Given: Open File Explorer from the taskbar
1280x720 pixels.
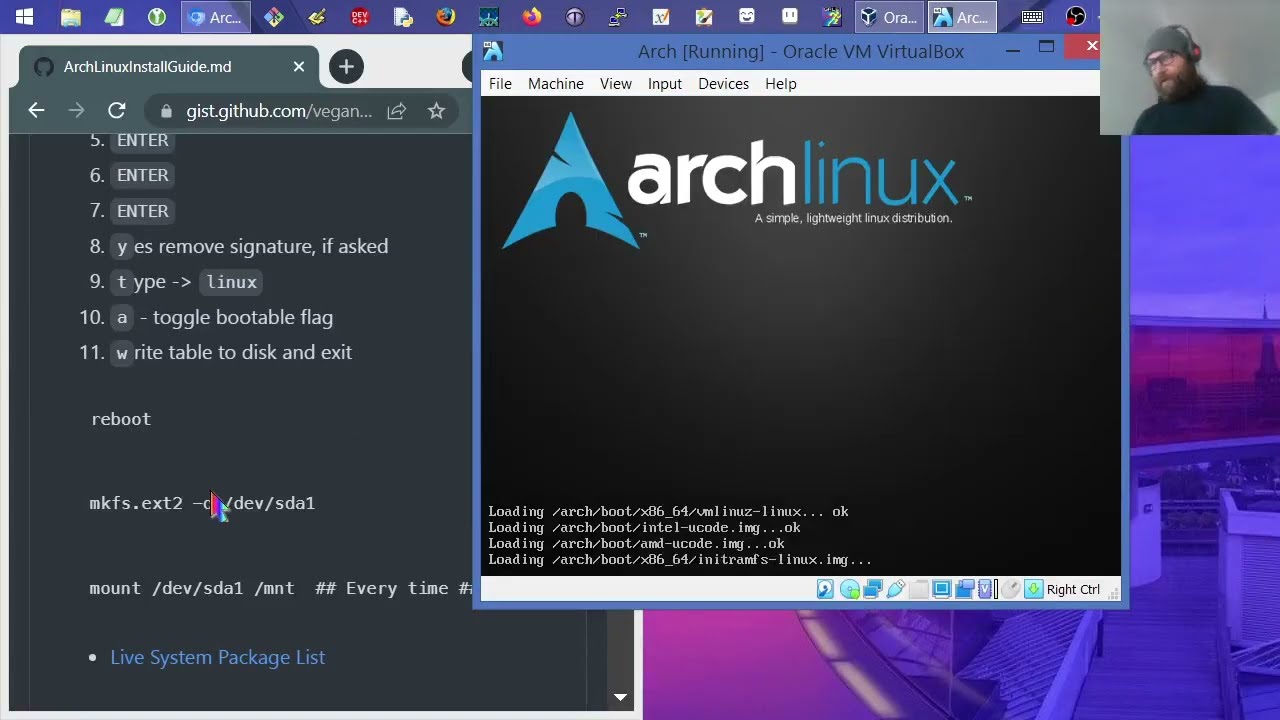Looking at the screenshot, I should [70, 16].
